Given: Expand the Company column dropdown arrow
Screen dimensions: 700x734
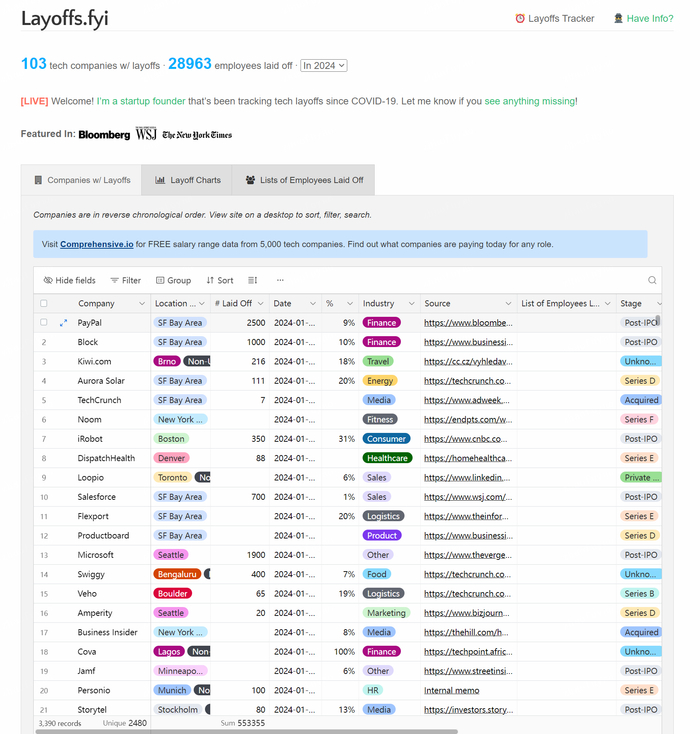Looking at the screenshot, I should pyautogui.click(x=142, y=303).
